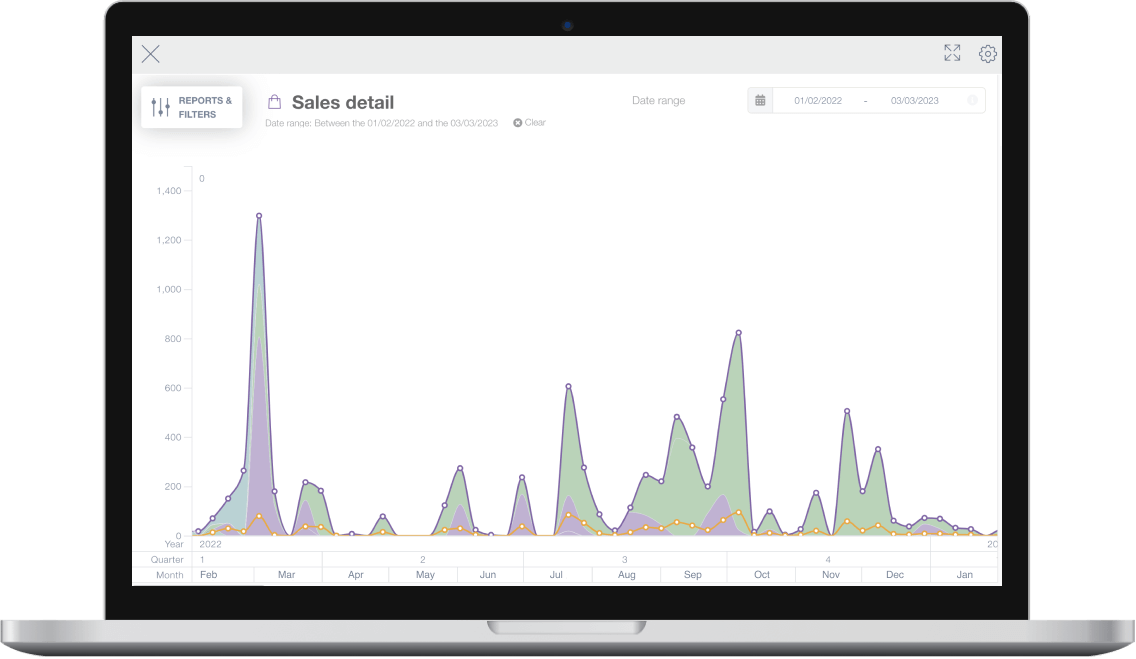This screenshot has height=659, width=1136.
Task: Edit the start date 01/02/2022
Action: (817, 100)
